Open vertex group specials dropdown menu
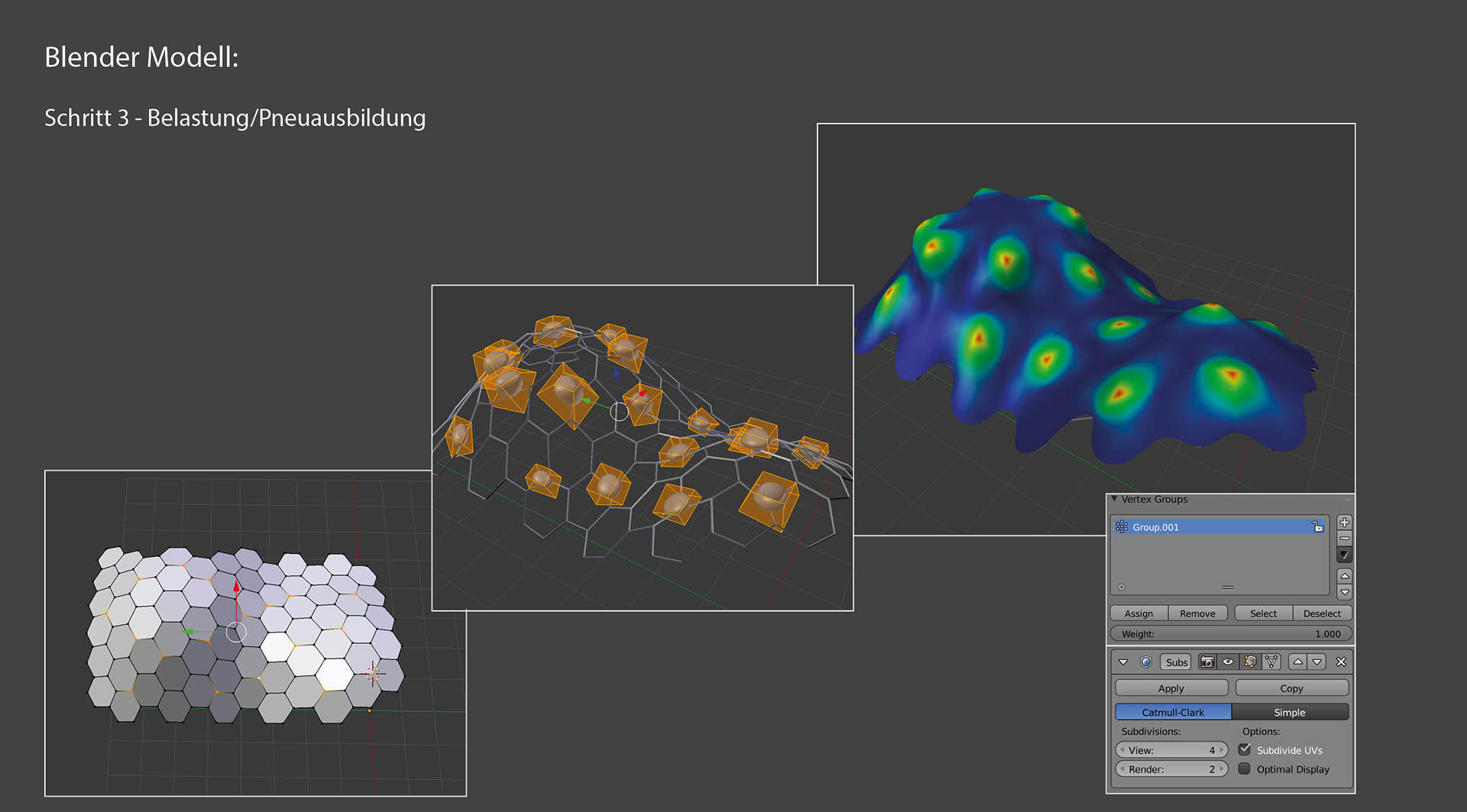The width and height of the screenshot is (1467, 812). [1345, 555]
